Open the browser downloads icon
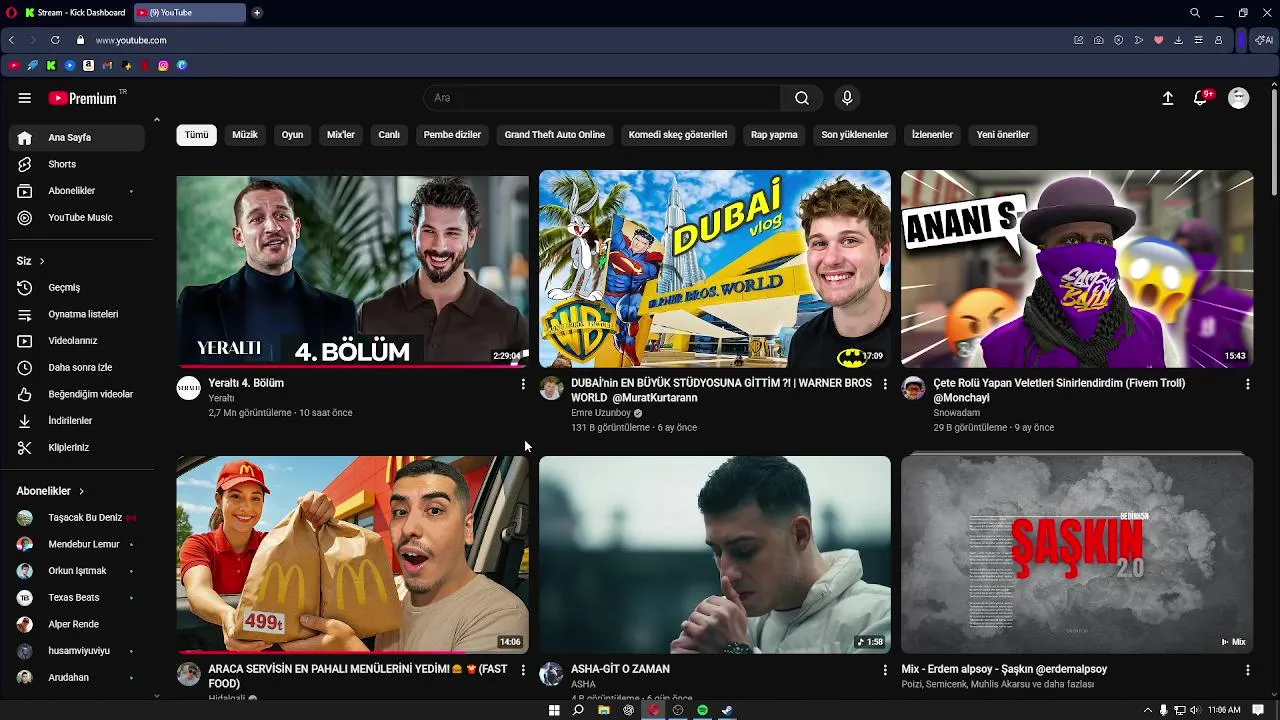The image size is (1280, 720). coord(1179,40)
